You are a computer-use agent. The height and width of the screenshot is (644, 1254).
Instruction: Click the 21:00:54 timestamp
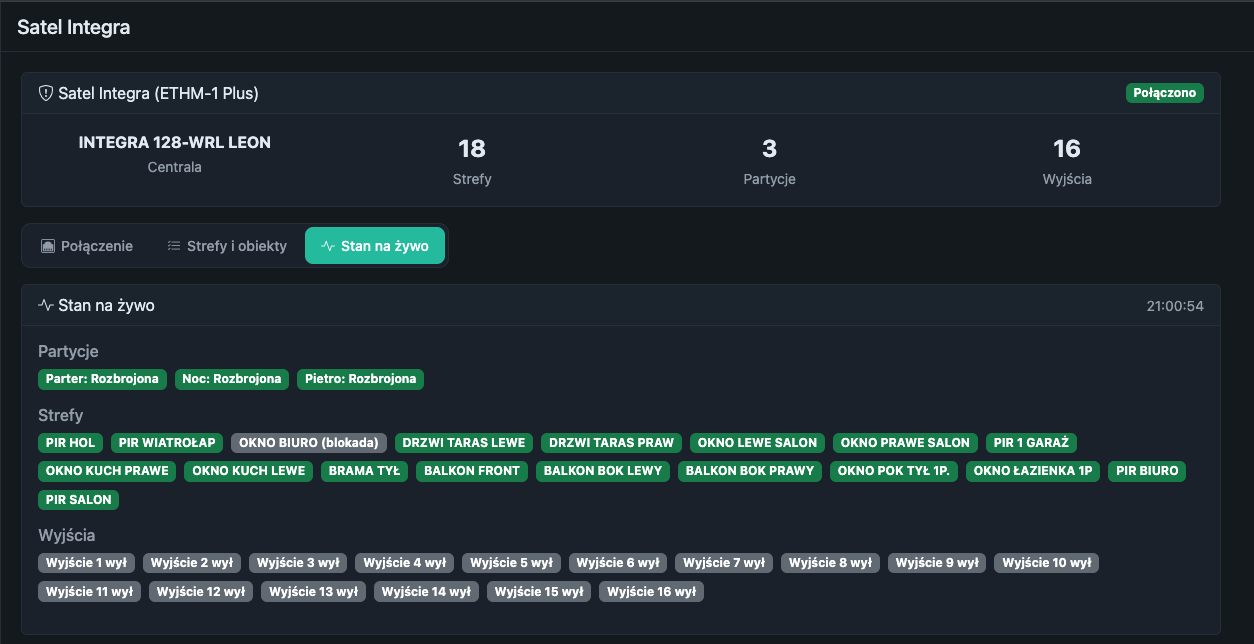tap(1175, 305)
